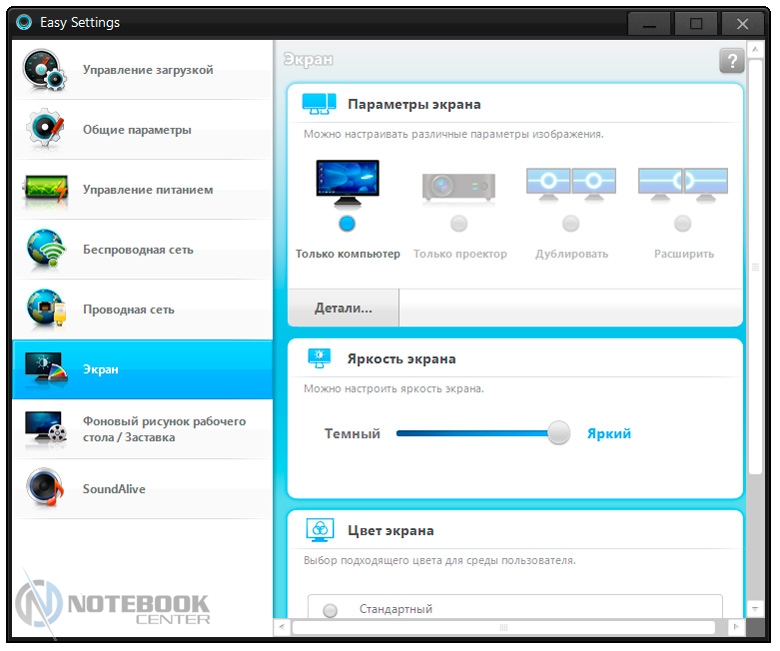Select the Дублировать display mode radio
The width and height of the screenshot is (780, 651).
(571, 223)
